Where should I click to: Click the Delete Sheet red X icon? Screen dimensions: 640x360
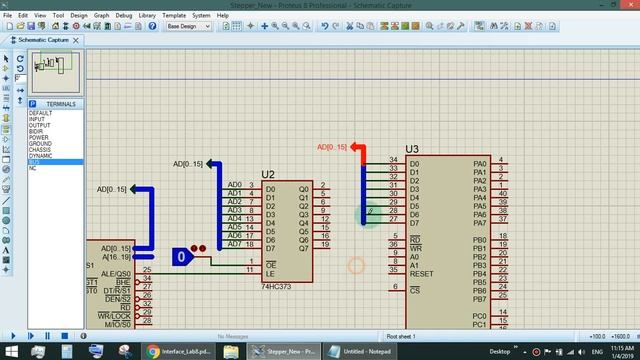[x=528, y=26]
